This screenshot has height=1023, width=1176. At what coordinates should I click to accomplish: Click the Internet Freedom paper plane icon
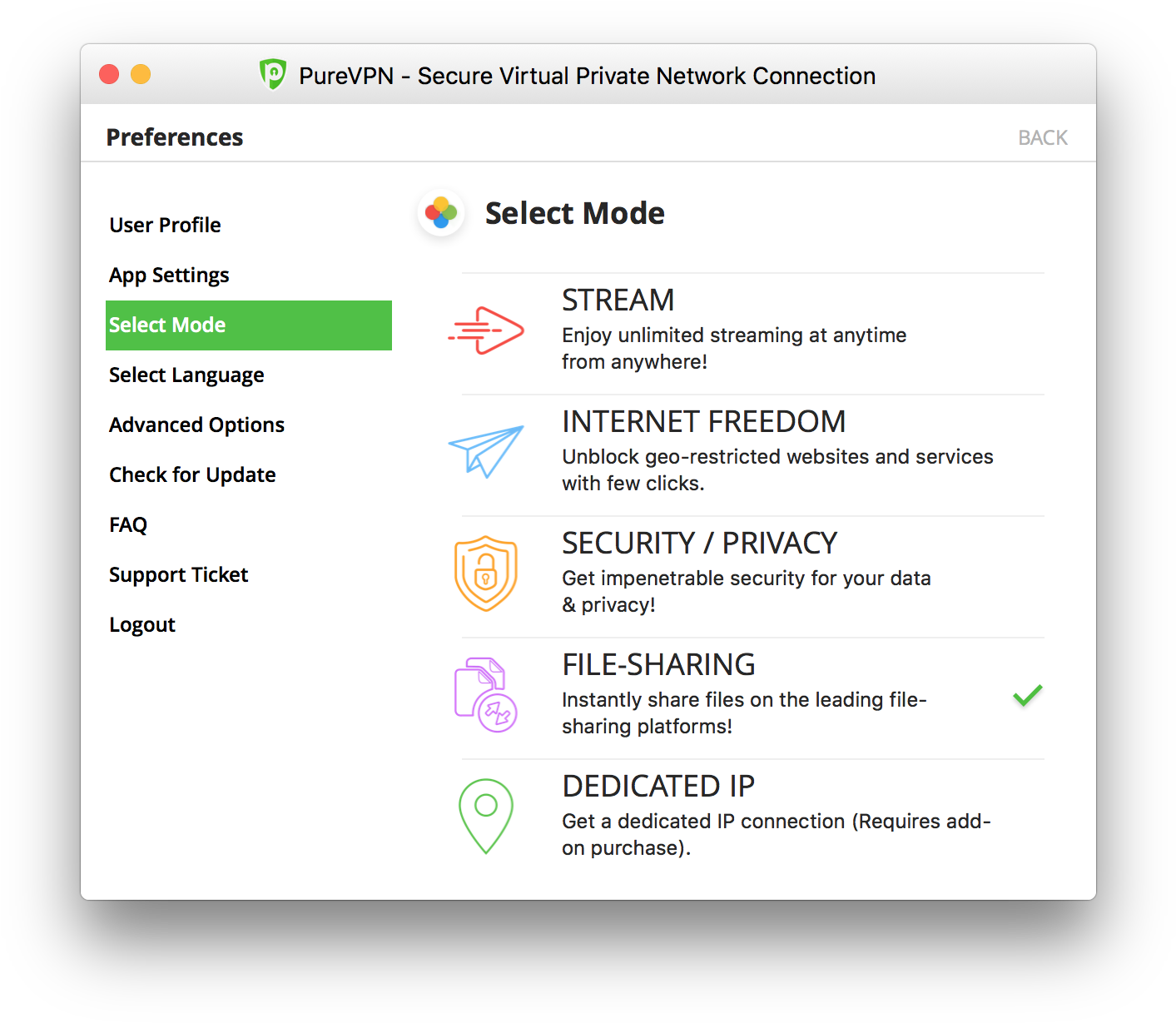486,451
